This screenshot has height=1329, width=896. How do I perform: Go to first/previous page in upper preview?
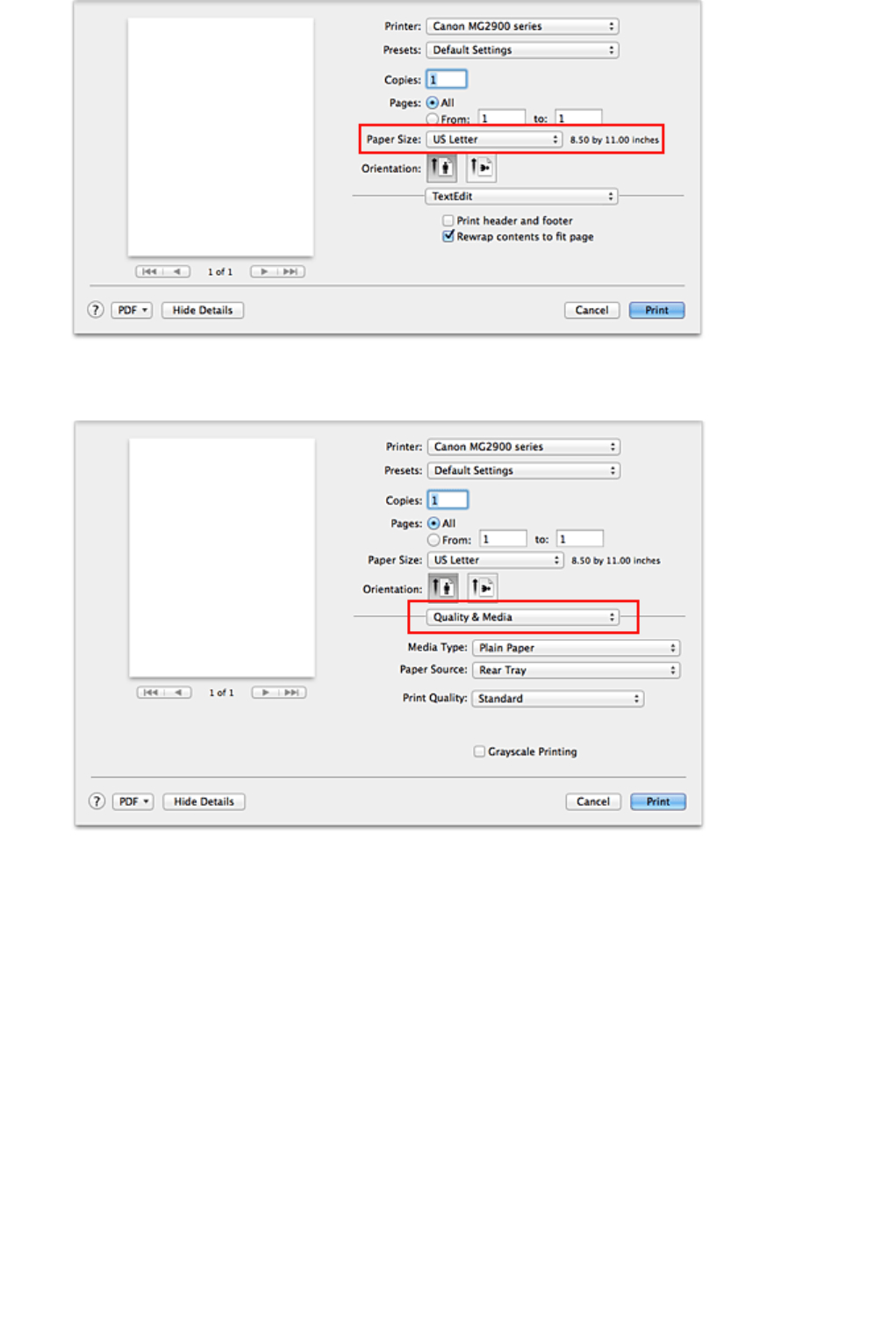162,272
